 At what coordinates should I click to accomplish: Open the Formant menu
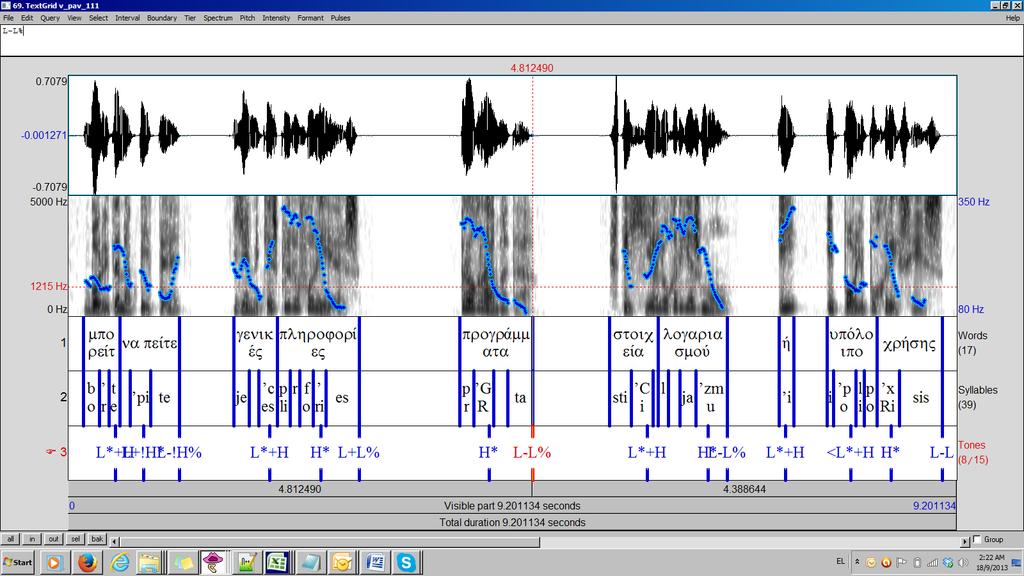tap(310, 18)
